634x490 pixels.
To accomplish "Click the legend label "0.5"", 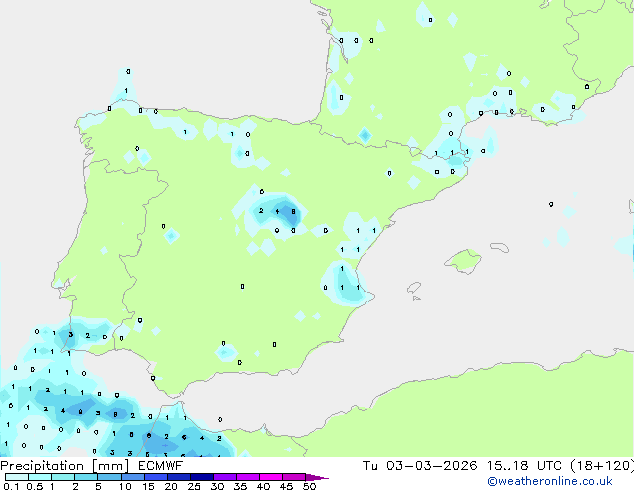I will point(35,486).
